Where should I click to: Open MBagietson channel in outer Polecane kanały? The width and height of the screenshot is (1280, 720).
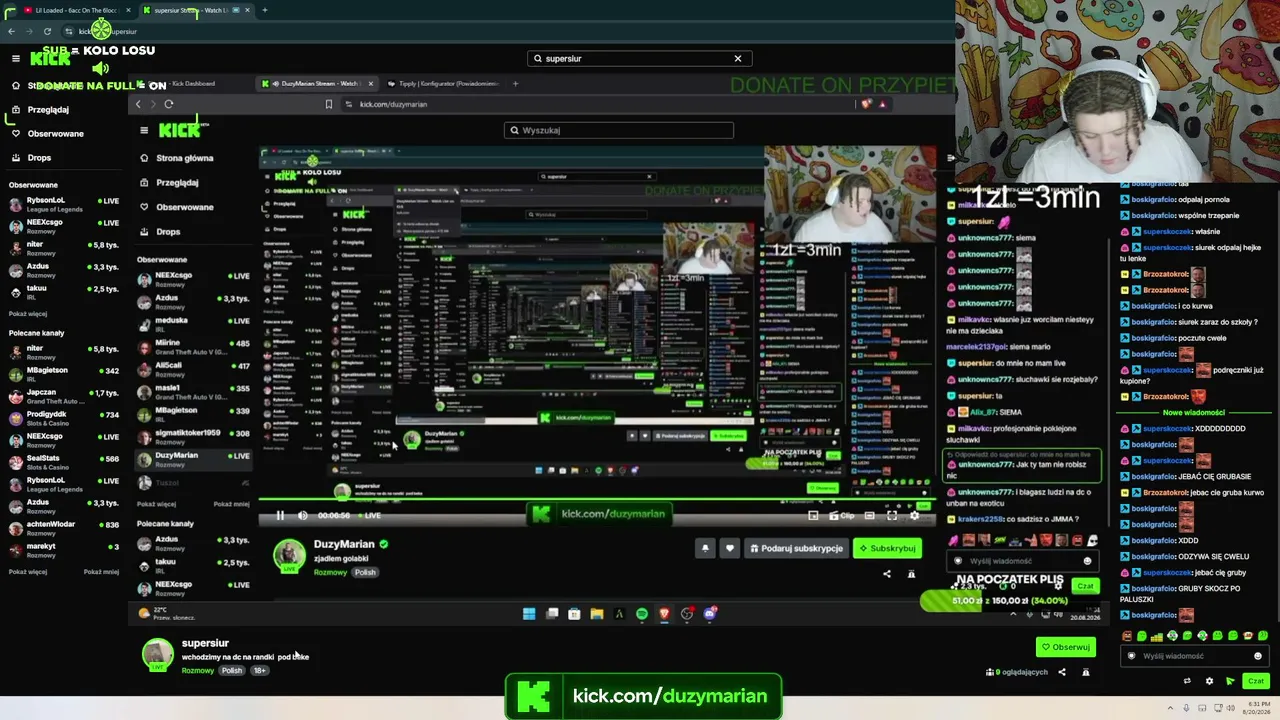point(64,371)
